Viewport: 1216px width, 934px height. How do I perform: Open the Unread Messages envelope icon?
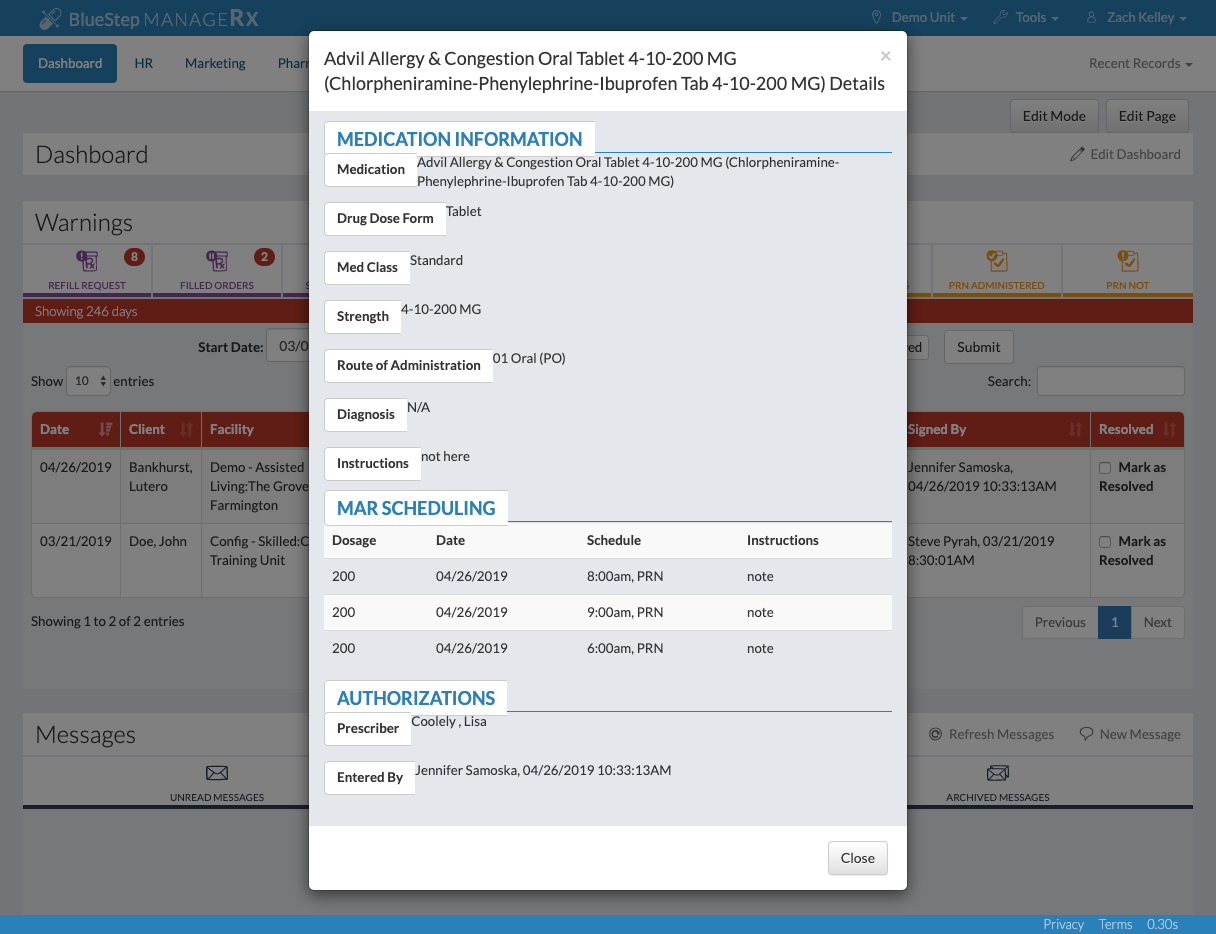click(x=217, y=773)
